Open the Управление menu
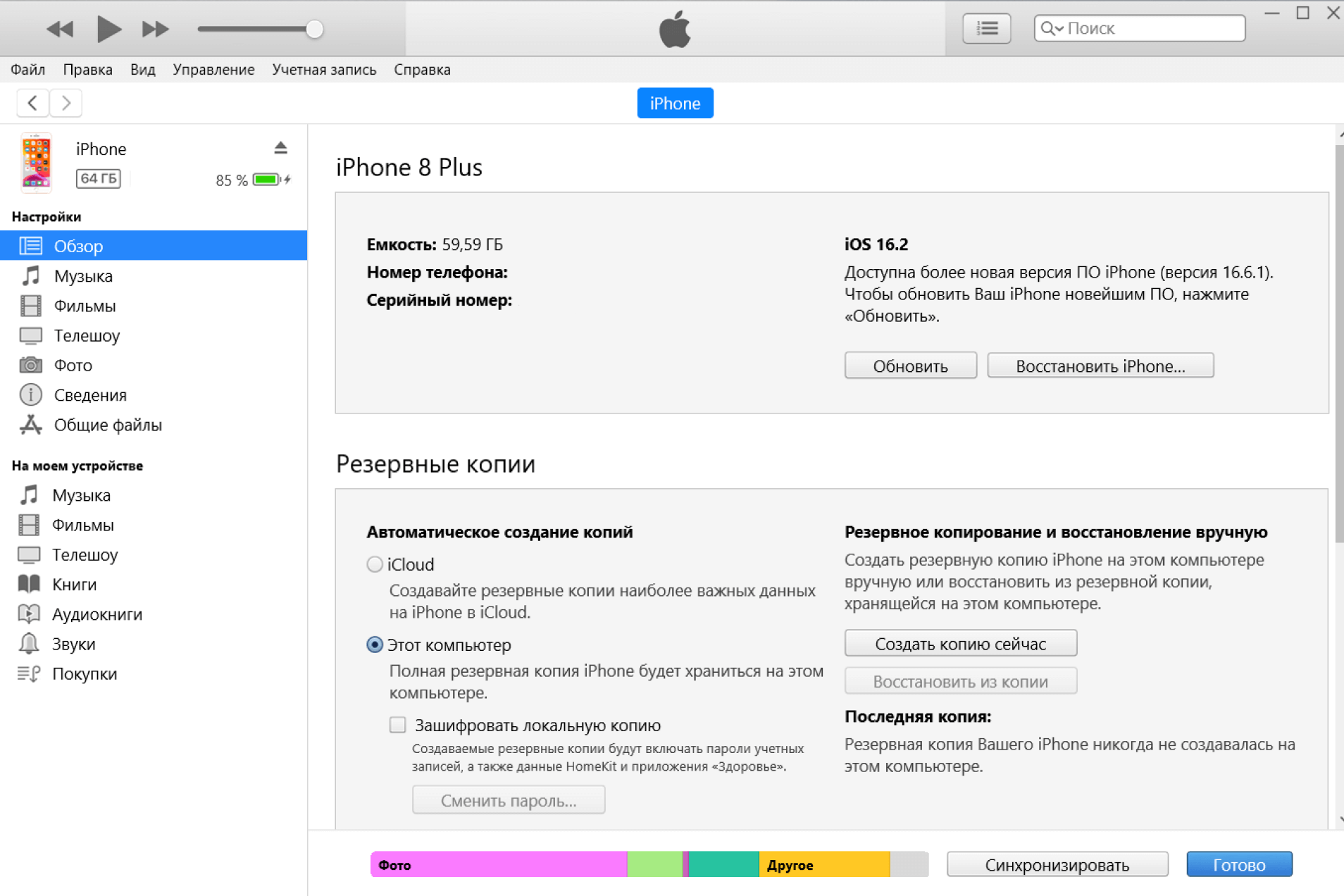 [213, 70]
